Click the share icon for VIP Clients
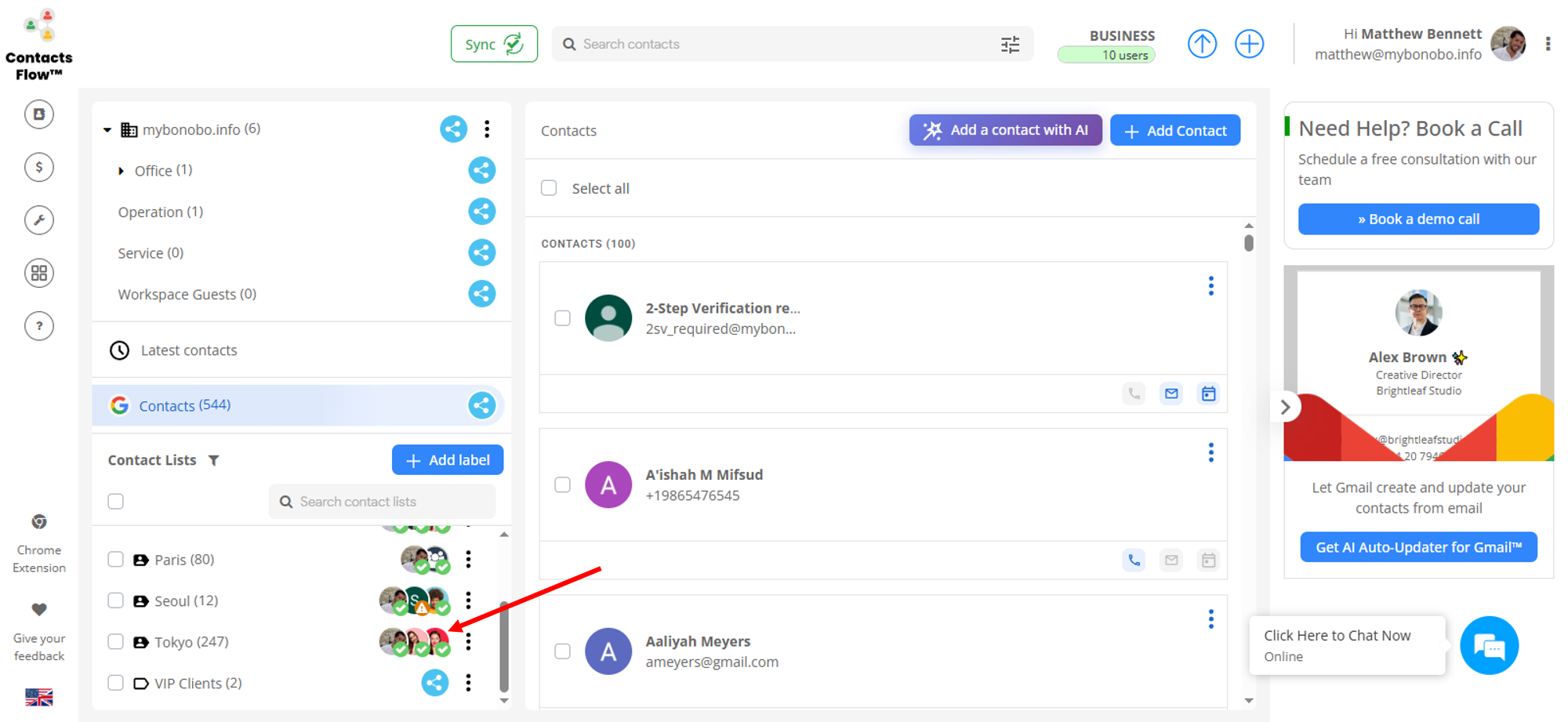Viewport: 1568px width, 722px height. click(435, 683)
